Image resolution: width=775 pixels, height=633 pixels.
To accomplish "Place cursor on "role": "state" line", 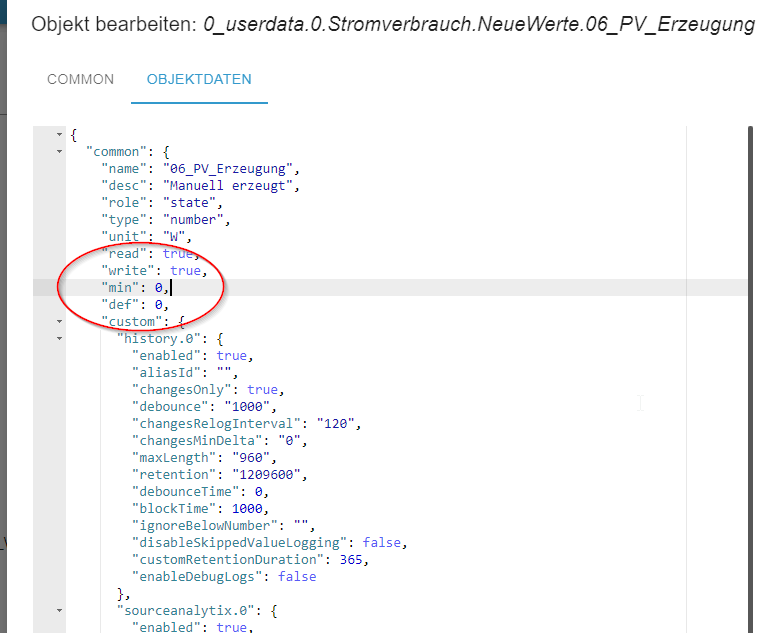I will (162, 203).
